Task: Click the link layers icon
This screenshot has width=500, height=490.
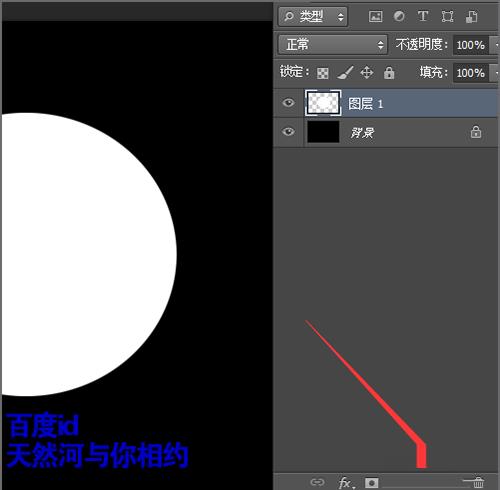Action: tap(317, 482)
